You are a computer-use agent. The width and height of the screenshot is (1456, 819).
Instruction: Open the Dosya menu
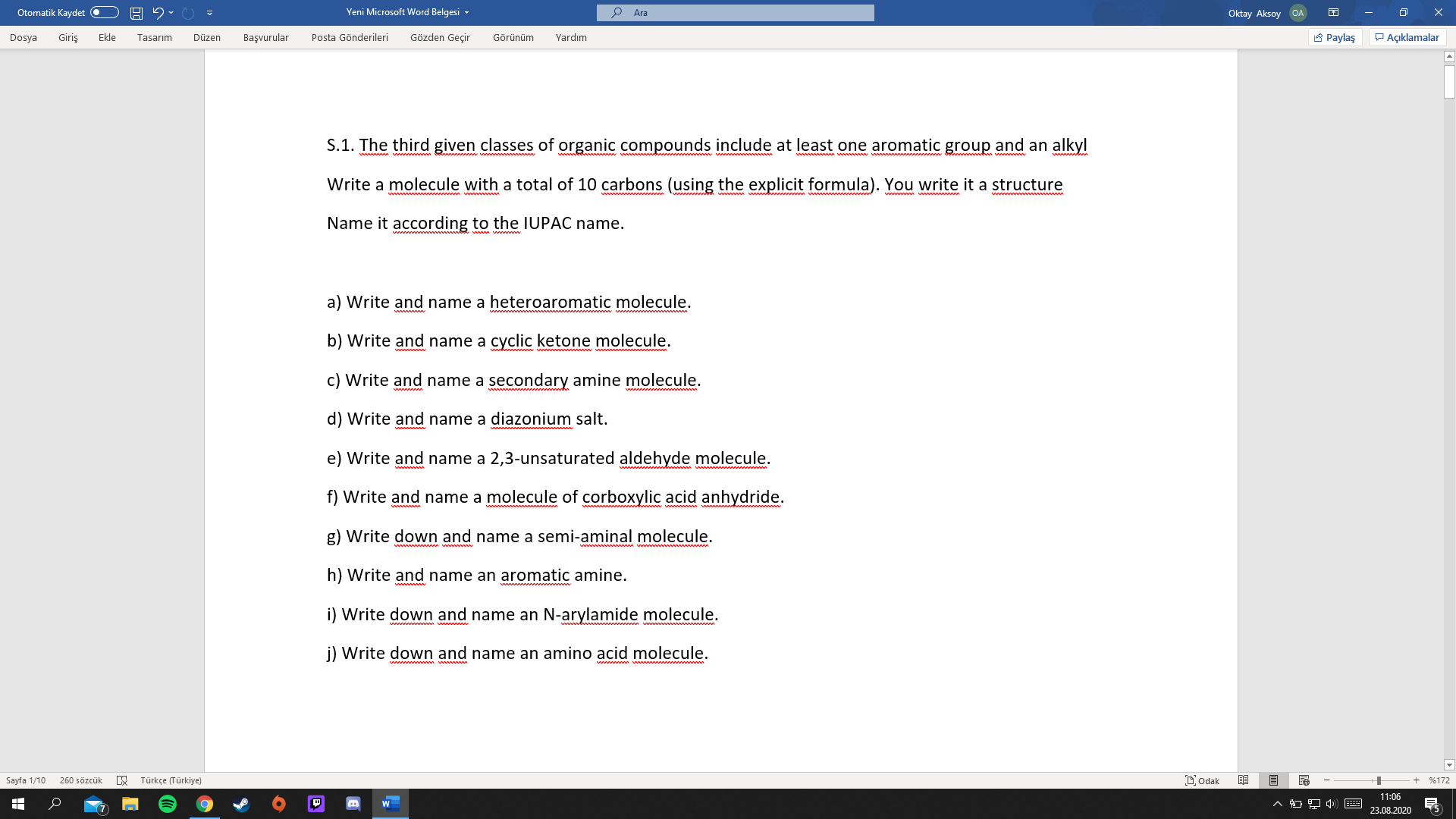point(24,37)
